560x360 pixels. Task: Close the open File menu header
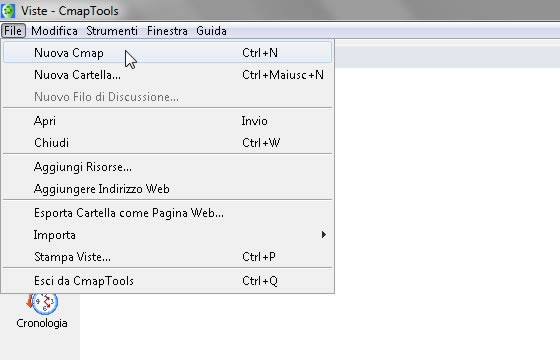point(13,31)
